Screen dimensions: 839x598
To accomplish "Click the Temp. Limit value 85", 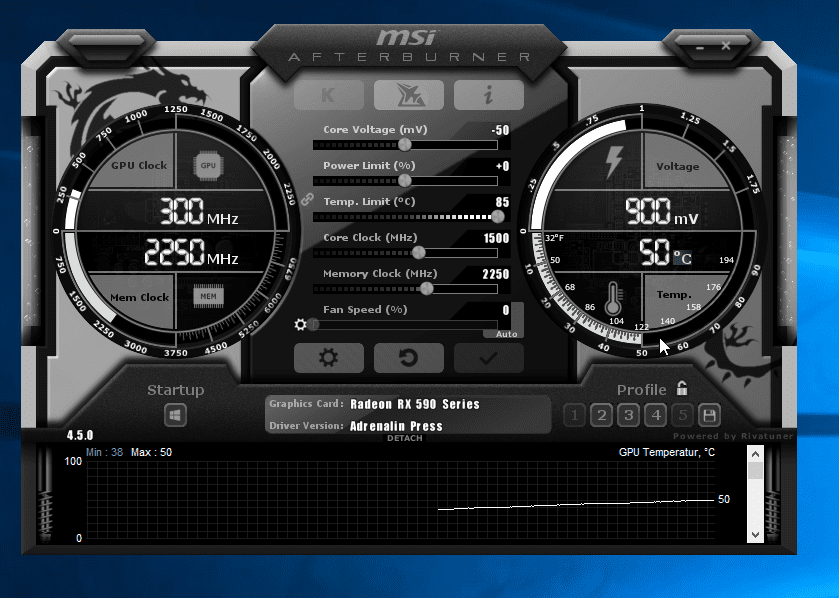I will (502, 202).
